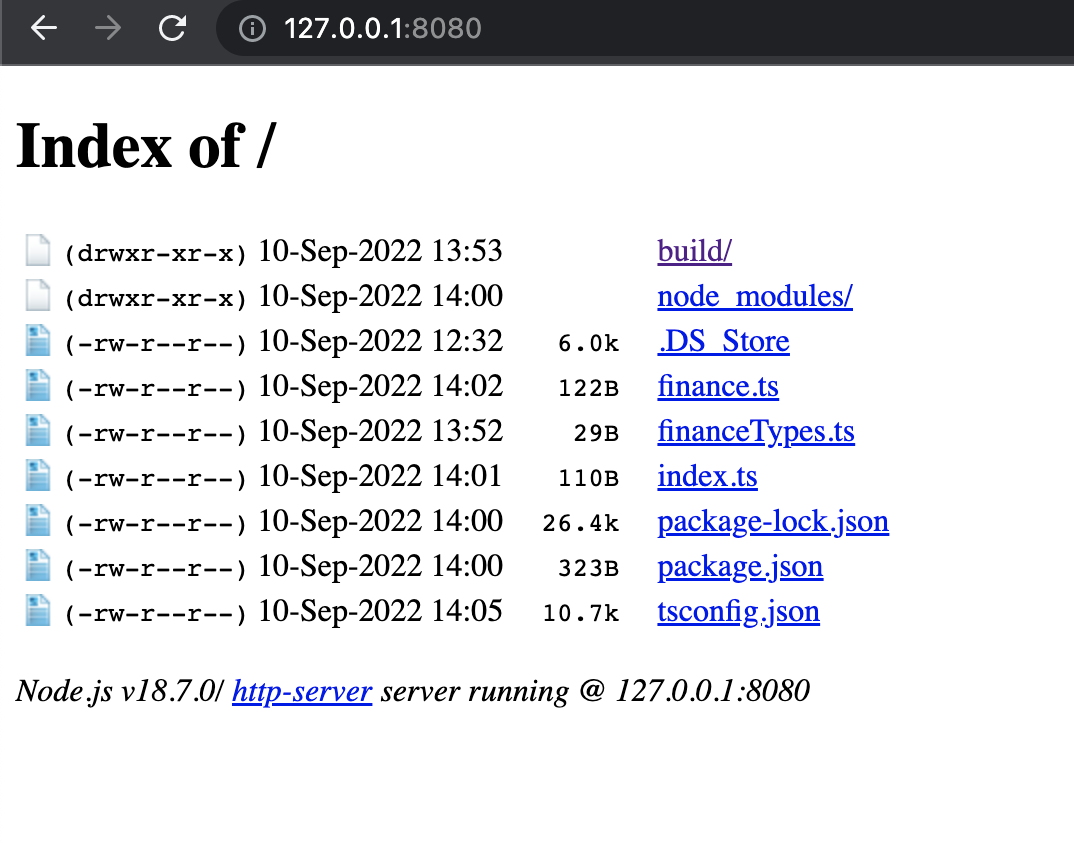Click the file icon next to package.json

click(x=36, y=566)
